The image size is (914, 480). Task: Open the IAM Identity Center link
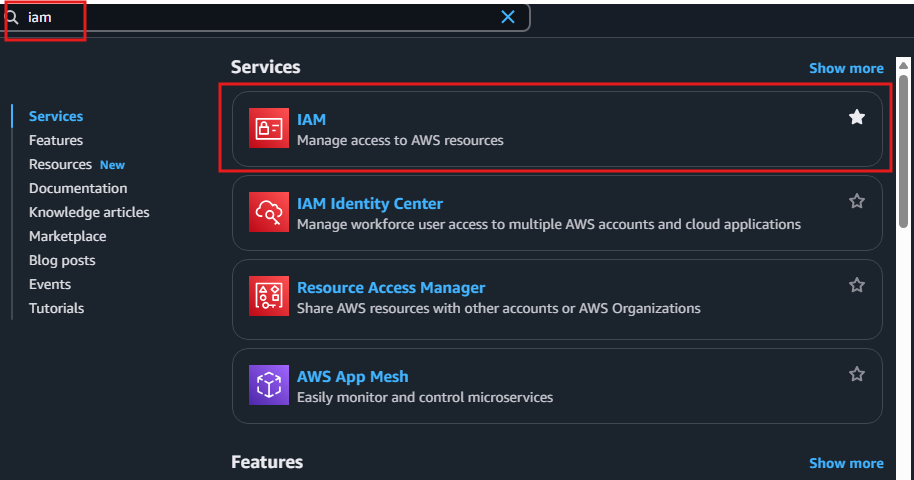[370, 204]
